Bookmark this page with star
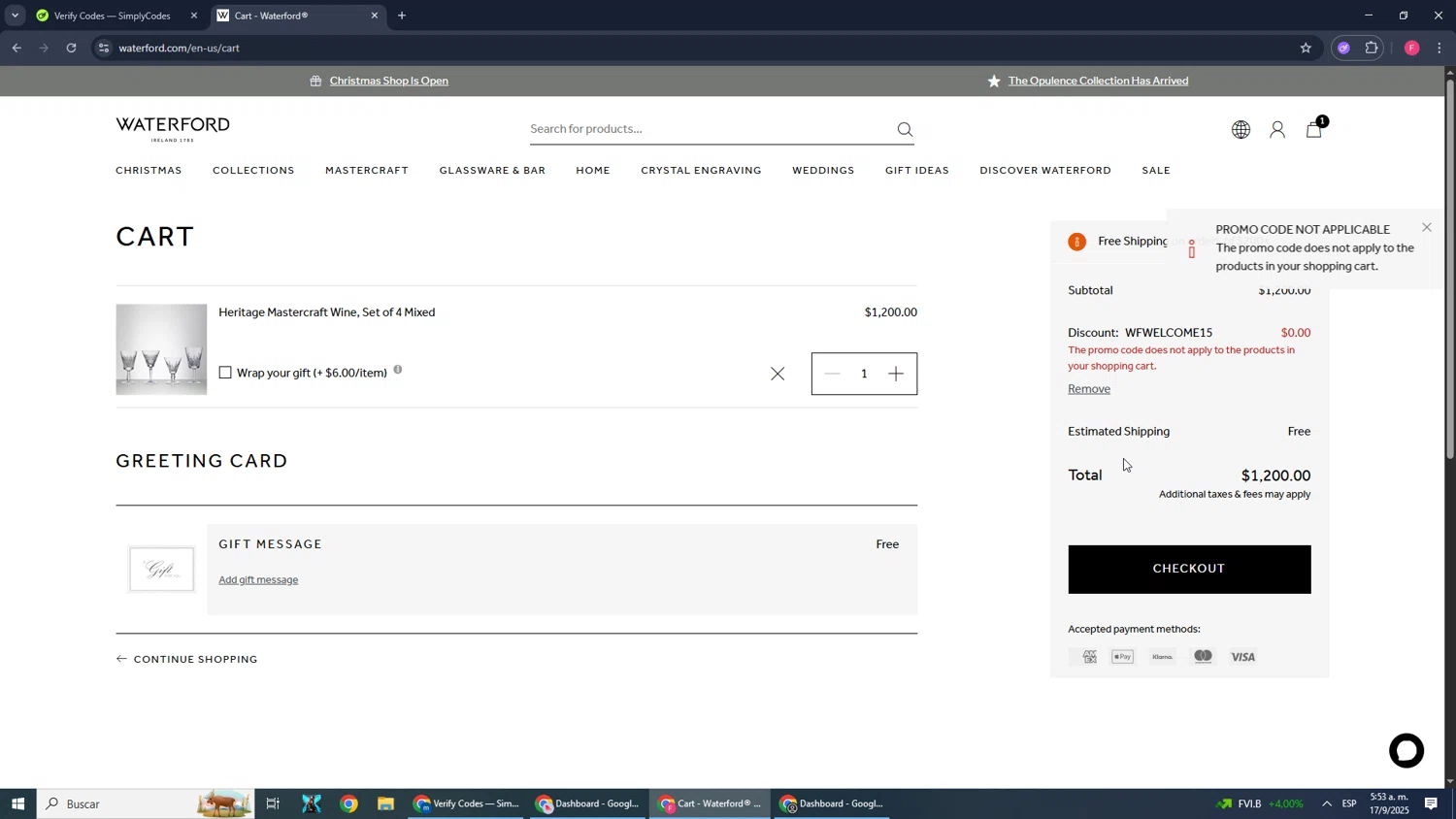 point(1306,48)
